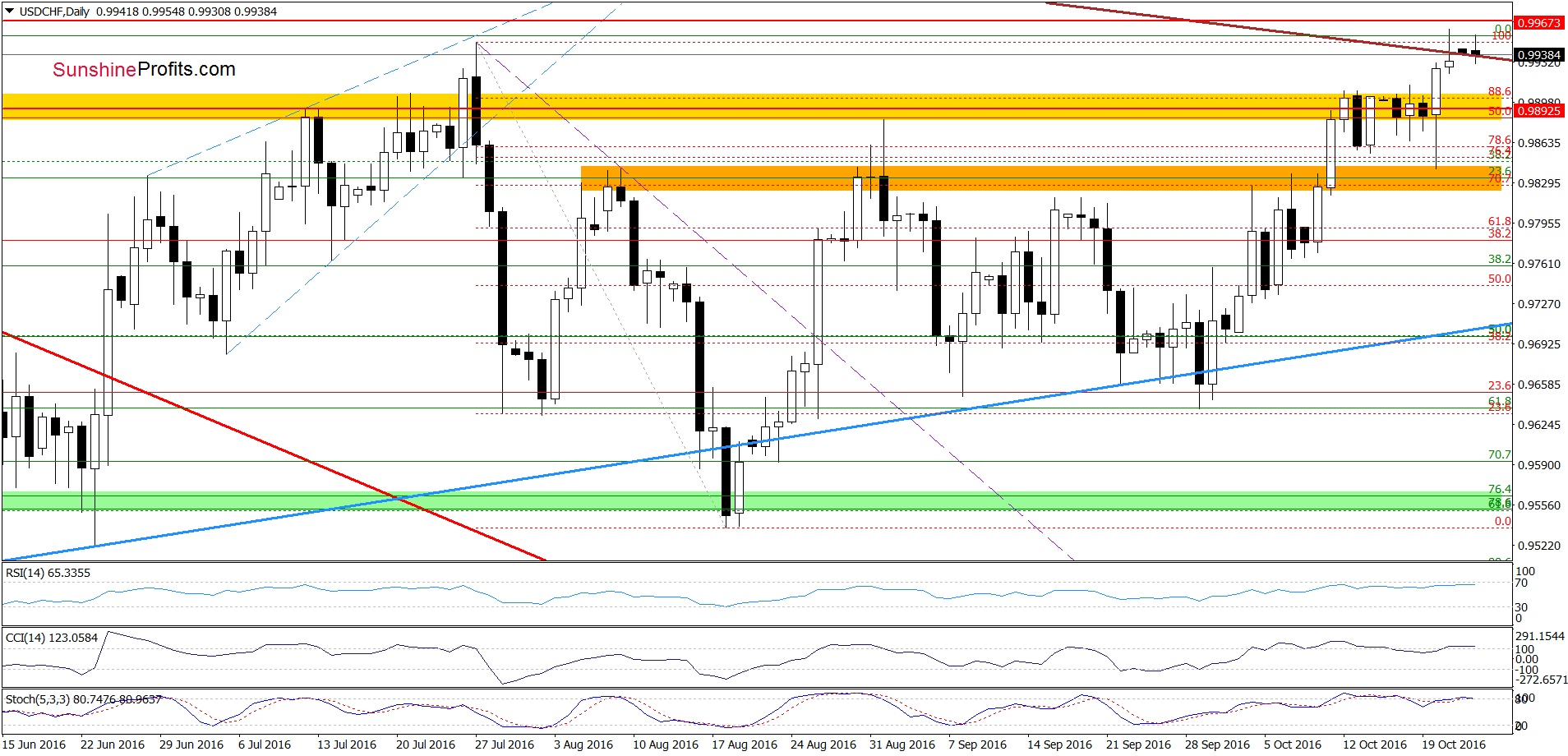This screenshot has height=756, width=1568.
Task: Click the 21 Sep 2016 date label
Action: coord(1139,744)
